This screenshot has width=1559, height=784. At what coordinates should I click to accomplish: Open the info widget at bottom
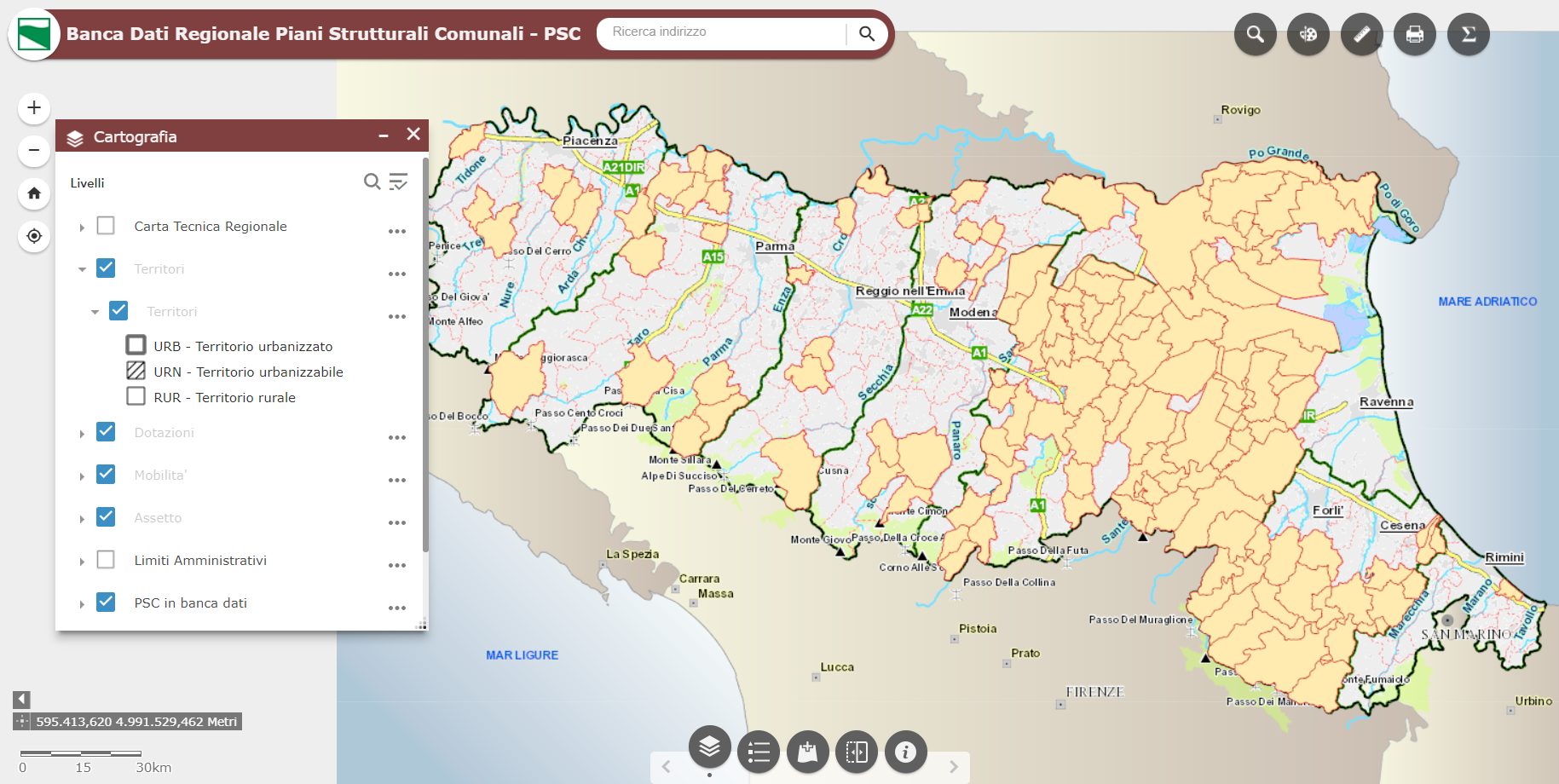(906, 752)
